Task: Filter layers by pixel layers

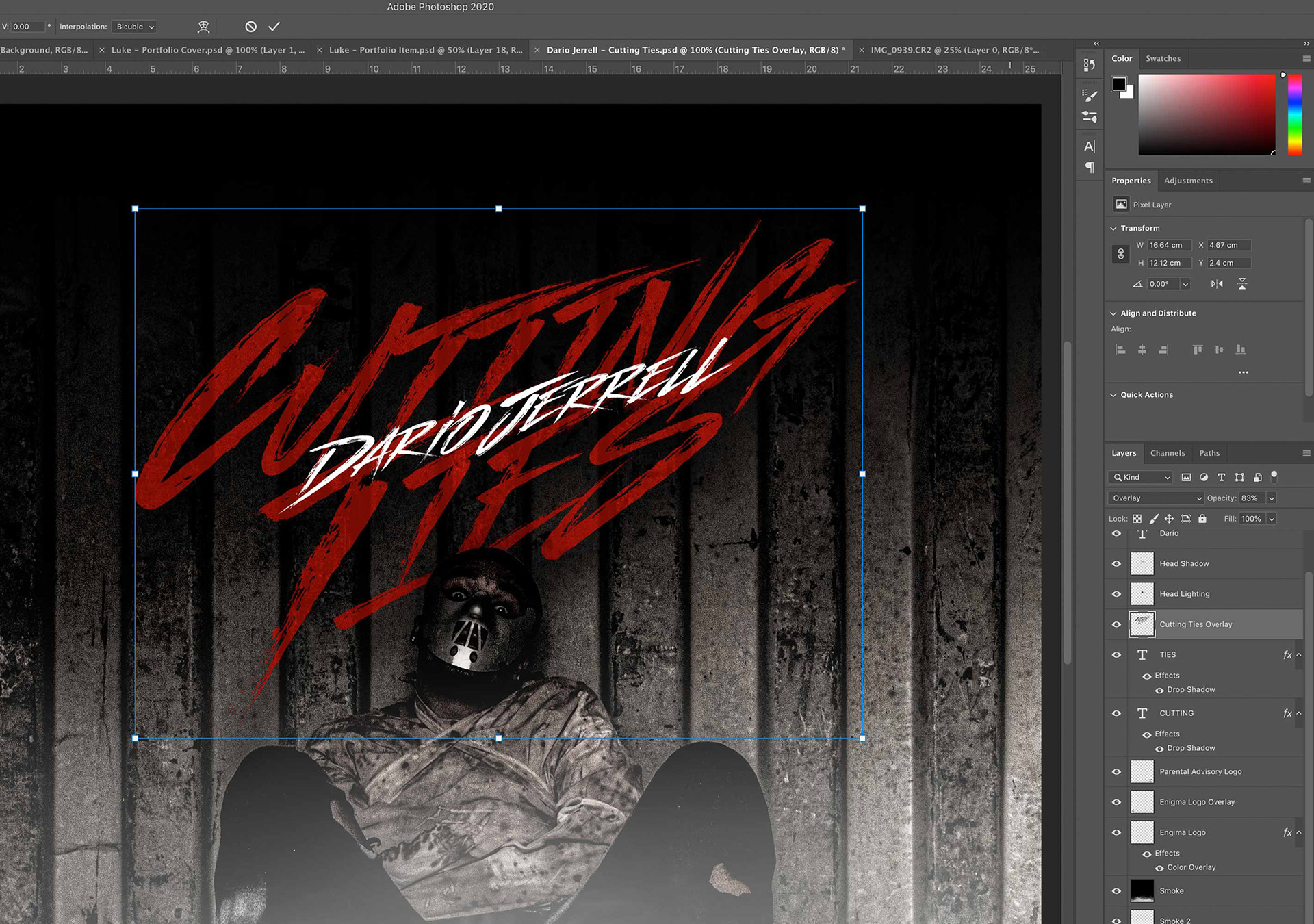Action: [x=1186, y=478]
